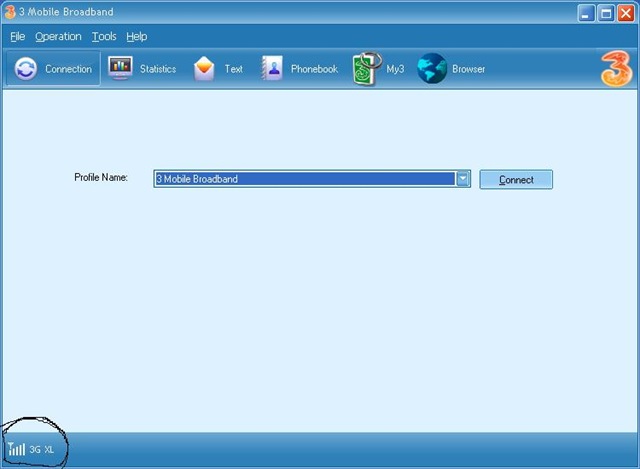Viewport: 640px width, 469px height.
Task: Open the Text envelope icon
Action: coord(204,69)
